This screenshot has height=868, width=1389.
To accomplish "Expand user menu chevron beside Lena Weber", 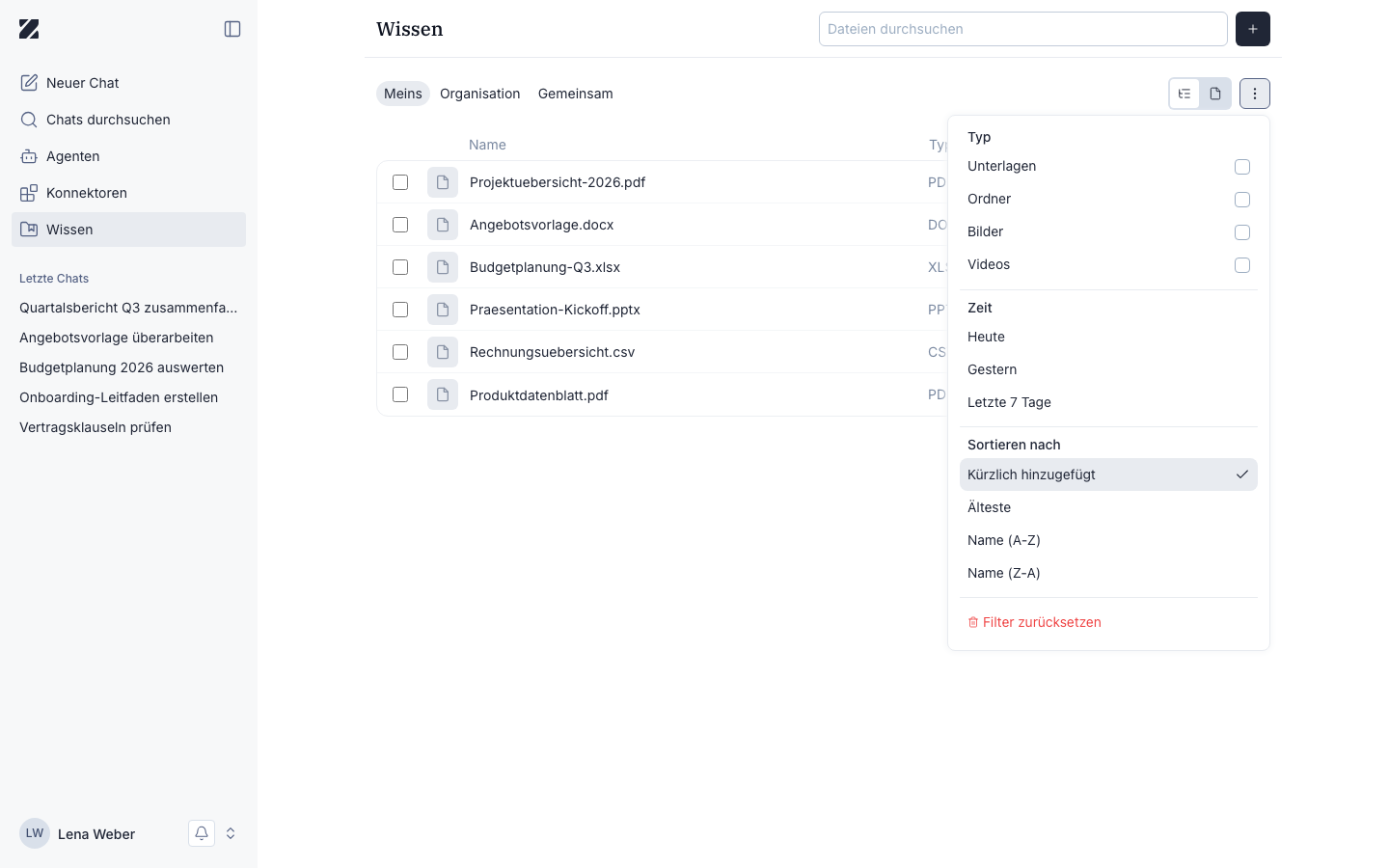I will pos(231,833).
